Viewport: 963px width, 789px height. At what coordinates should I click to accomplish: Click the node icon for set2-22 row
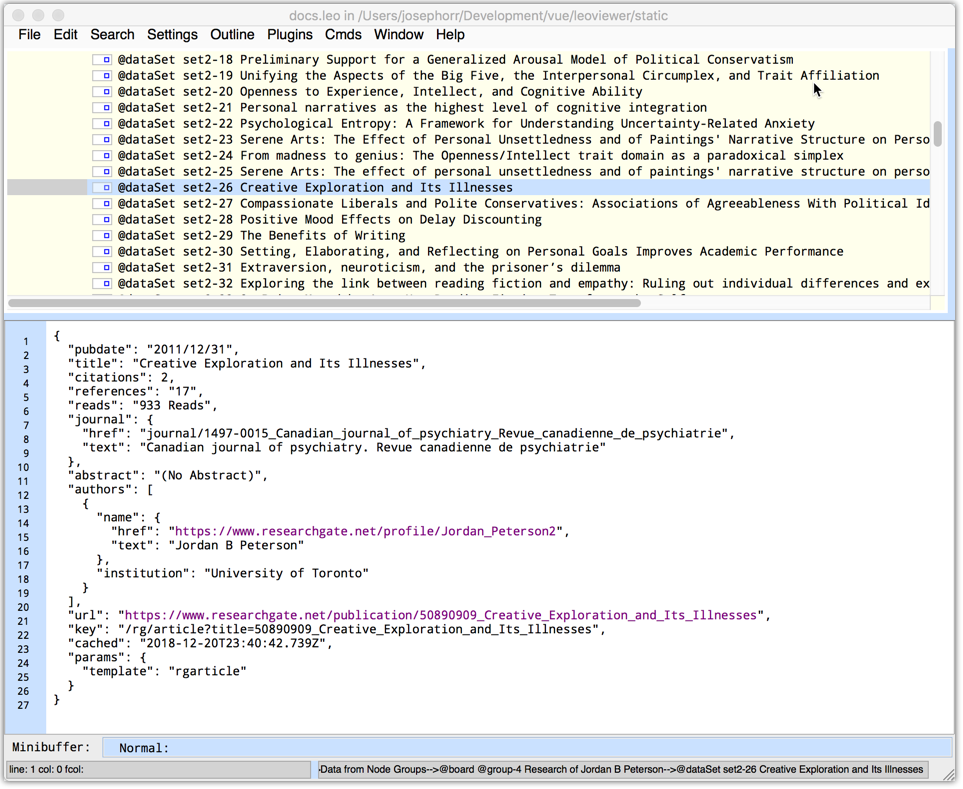click(102, 123)
